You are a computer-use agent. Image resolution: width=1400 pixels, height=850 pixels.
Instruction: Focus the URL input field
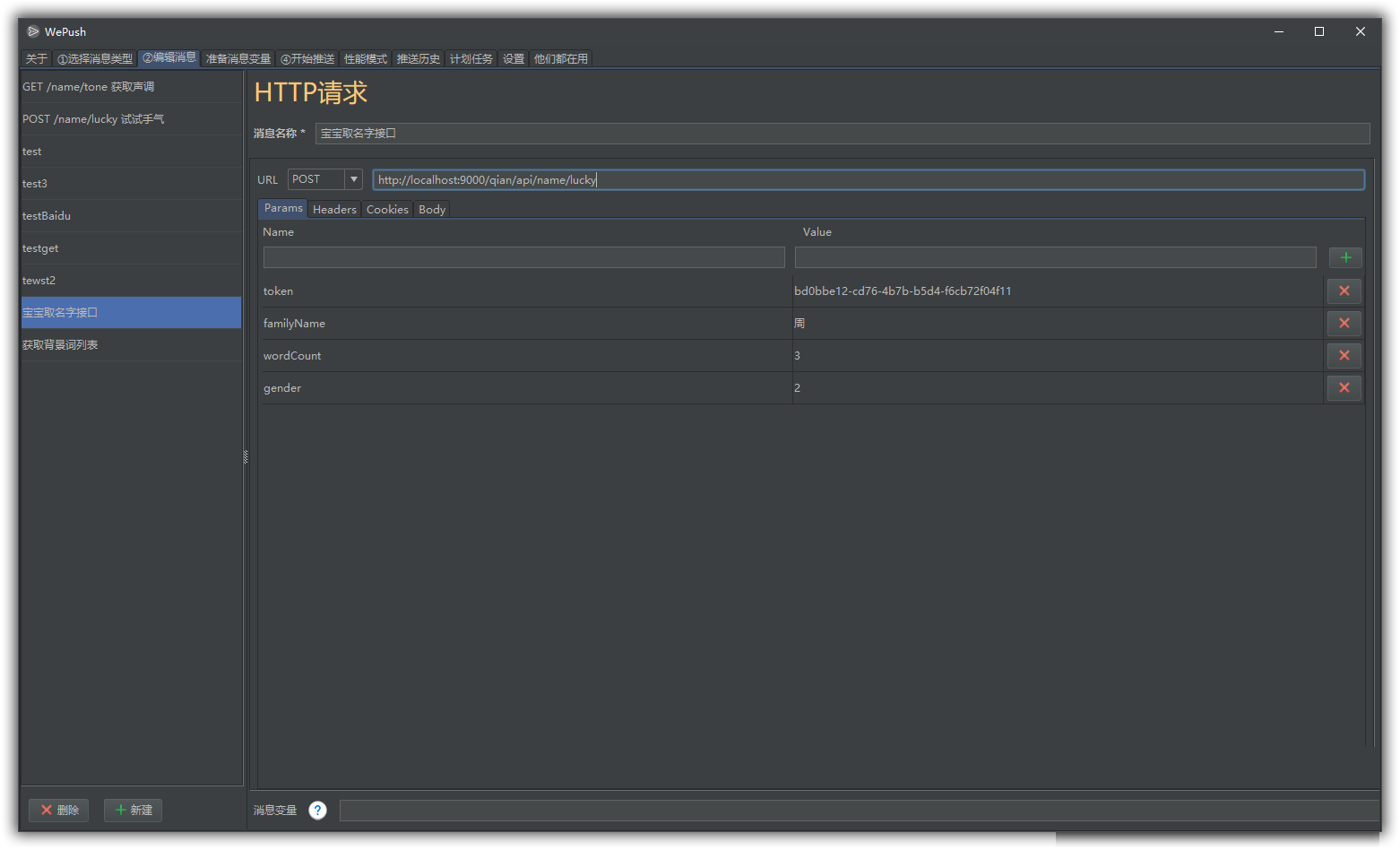(x=869, y=179)
